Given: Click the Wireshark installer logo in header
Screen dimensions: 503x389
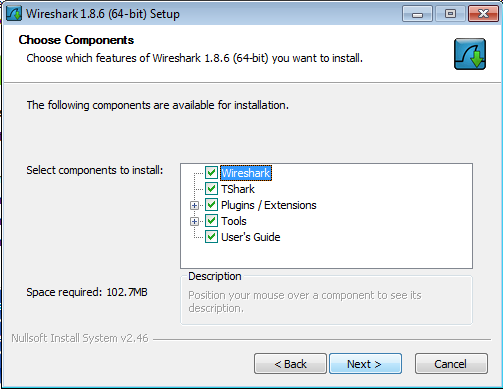Looking at the screenshot, I should click(470, 54).
